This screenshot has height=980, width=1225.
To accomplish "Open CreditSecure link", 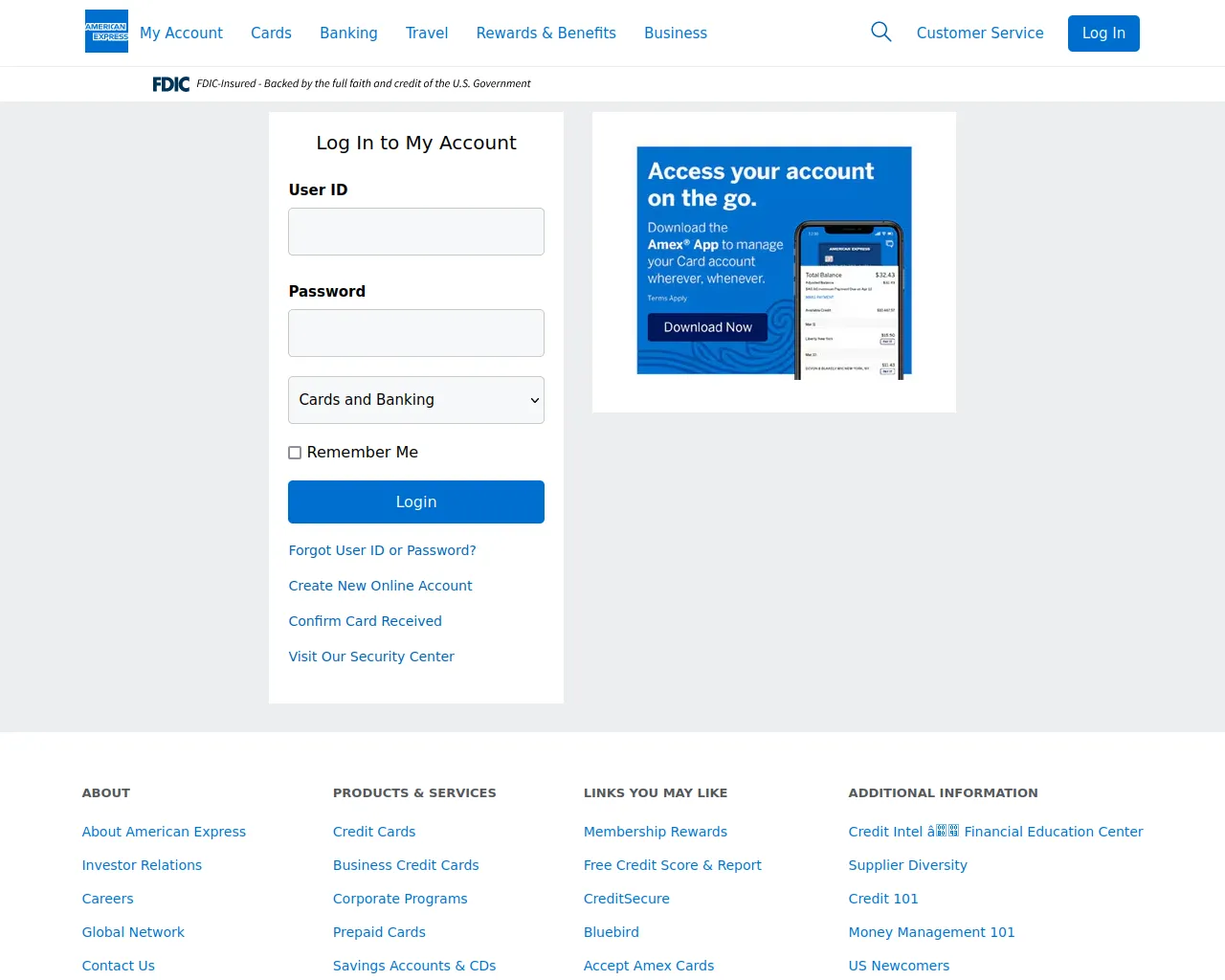I will tap(627, 899).
